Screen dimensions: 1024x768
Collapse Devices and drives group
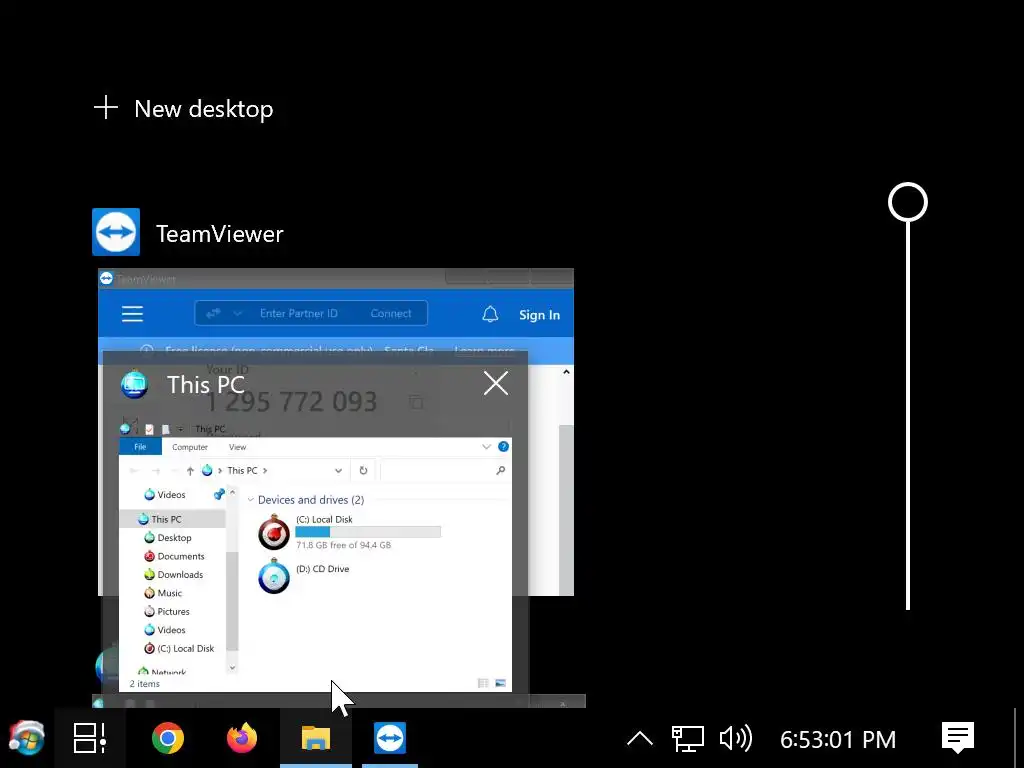[250, 500]
